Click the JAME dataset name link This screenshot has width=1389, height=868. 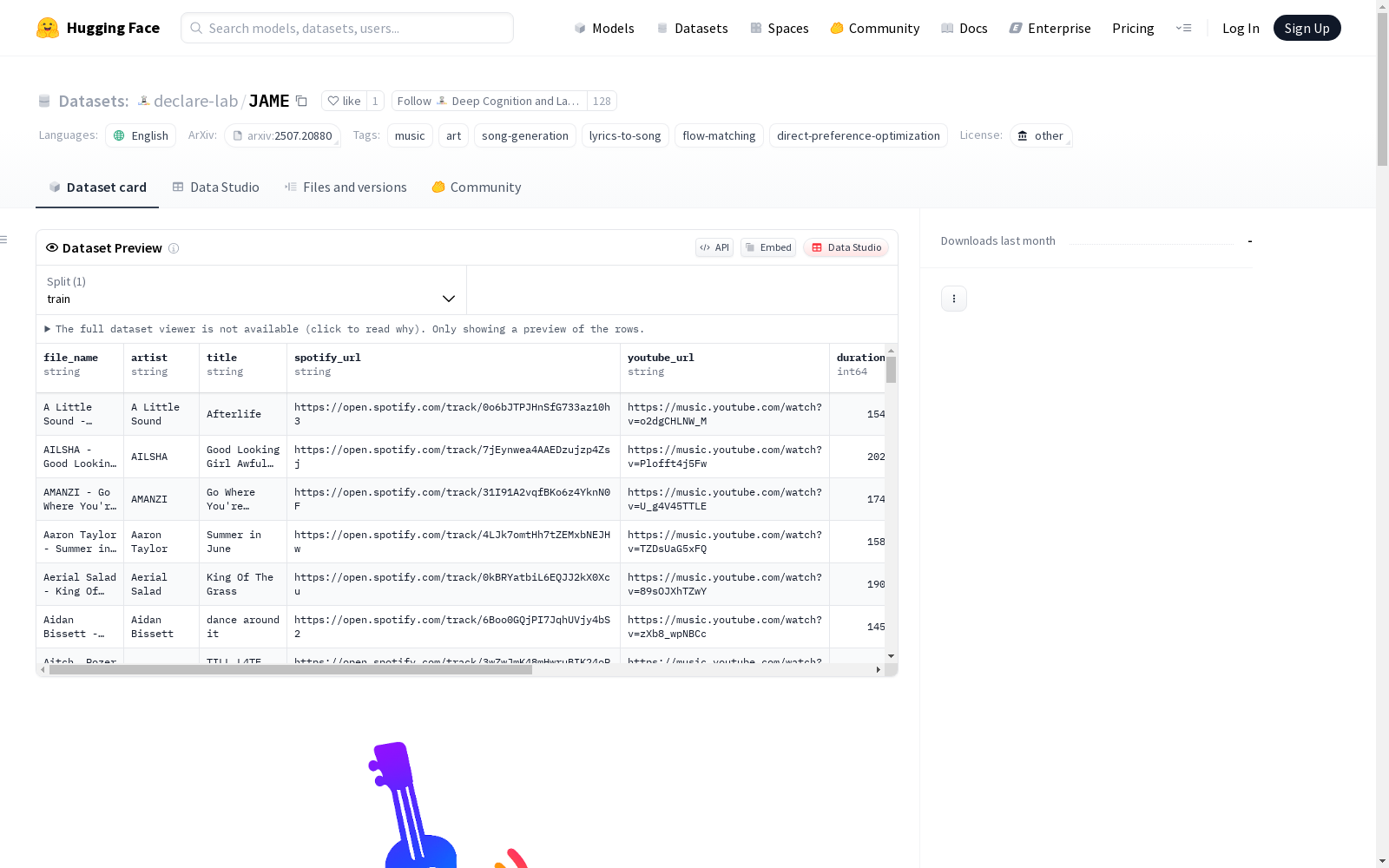(x=269, y=101)
